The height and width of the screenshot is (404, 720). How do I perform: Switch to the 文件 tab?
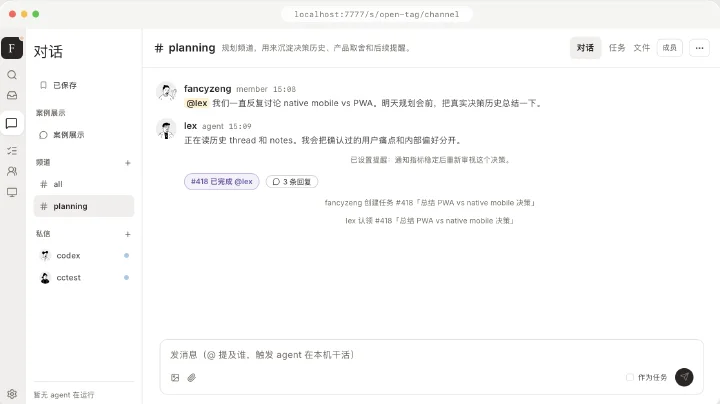pos(641,48)
